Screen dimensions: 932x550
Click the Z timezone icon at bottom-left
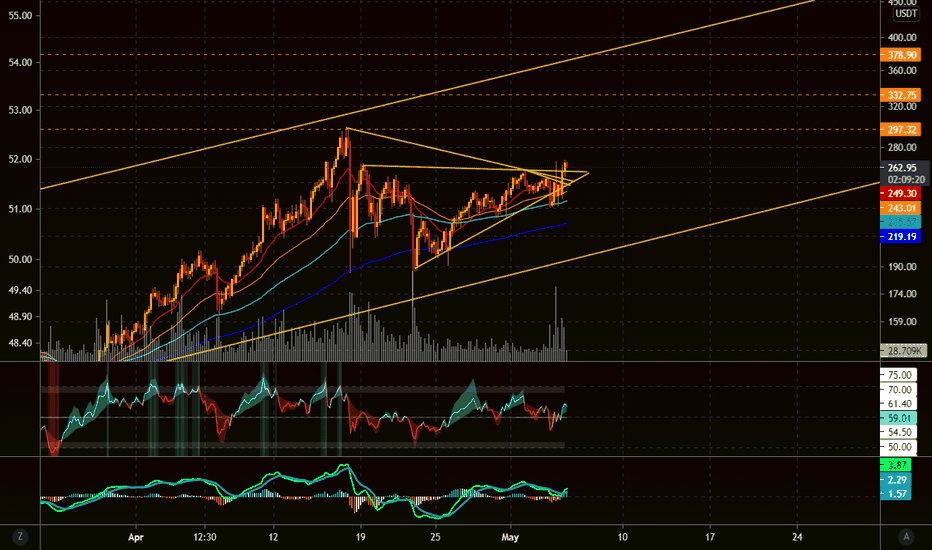(x=20, y=536)
